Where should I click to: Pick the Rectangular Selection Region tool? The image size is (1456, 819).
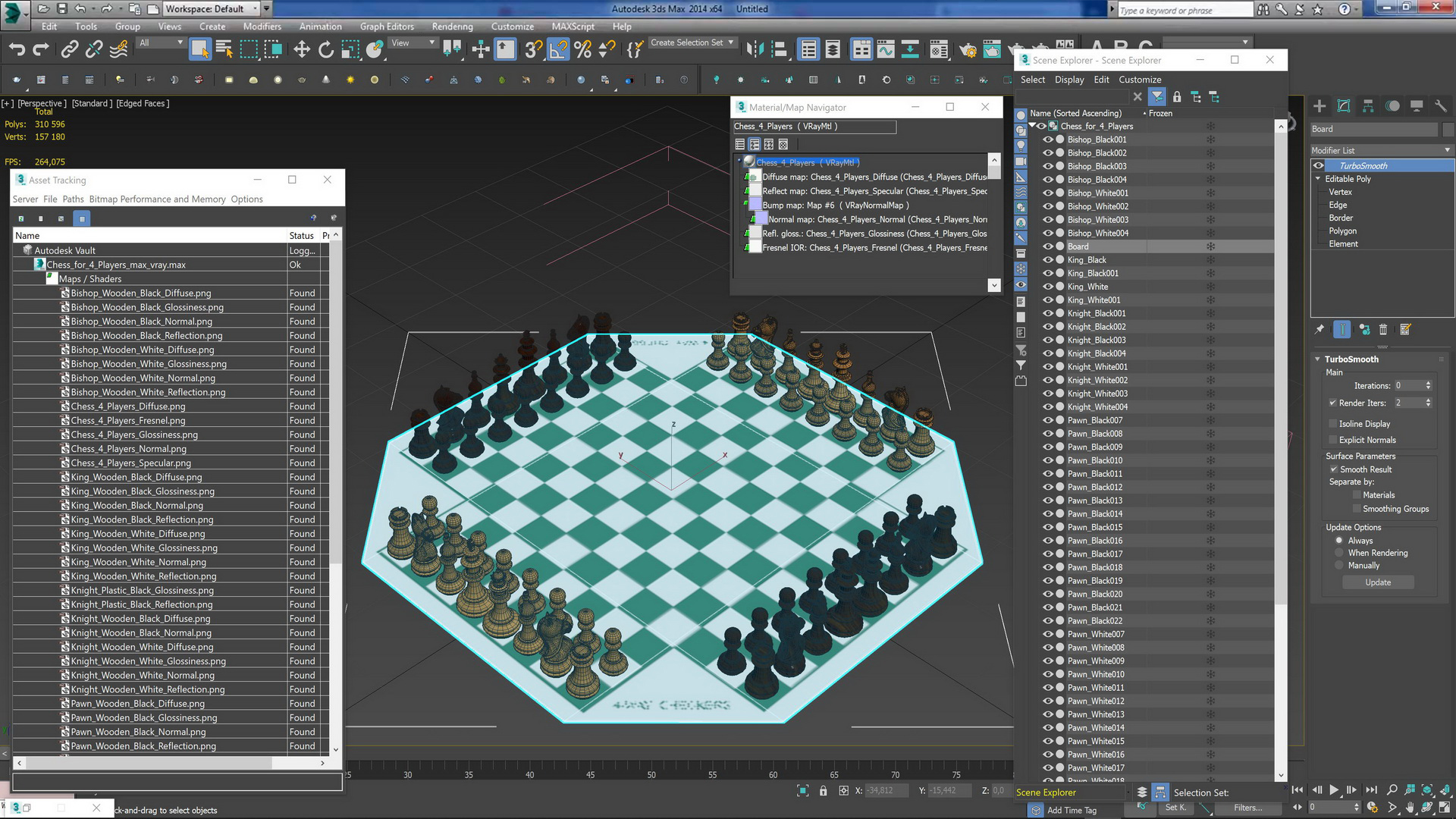click(249, 50)
